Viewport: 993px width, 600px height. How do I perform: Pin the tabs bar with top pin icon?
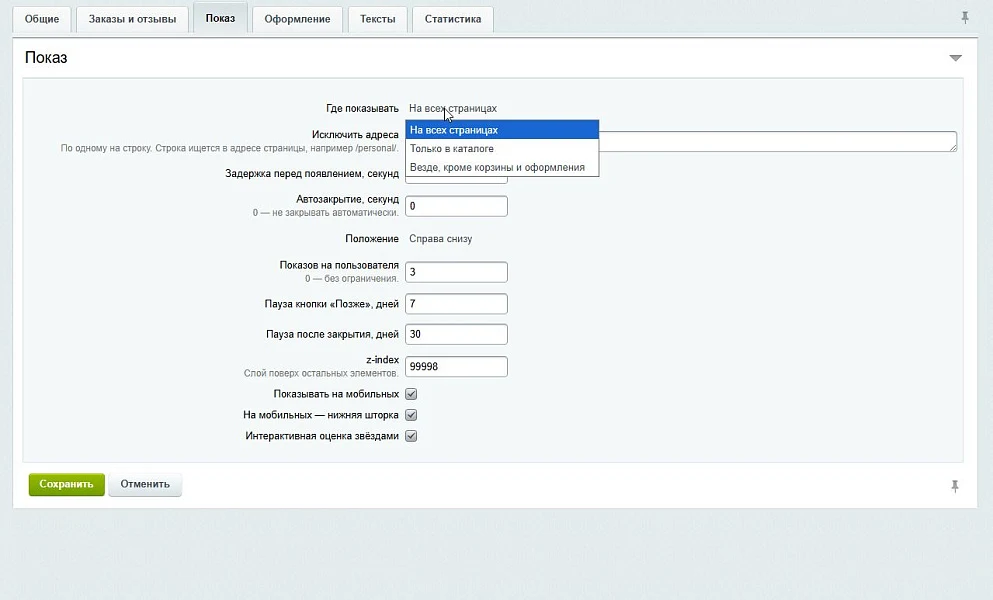click(965, 18)
